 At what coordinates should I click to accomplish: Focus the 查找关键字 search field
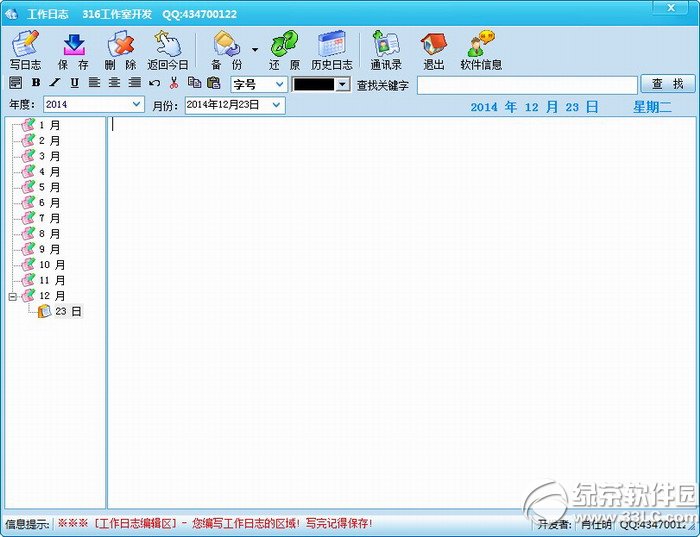527,85
